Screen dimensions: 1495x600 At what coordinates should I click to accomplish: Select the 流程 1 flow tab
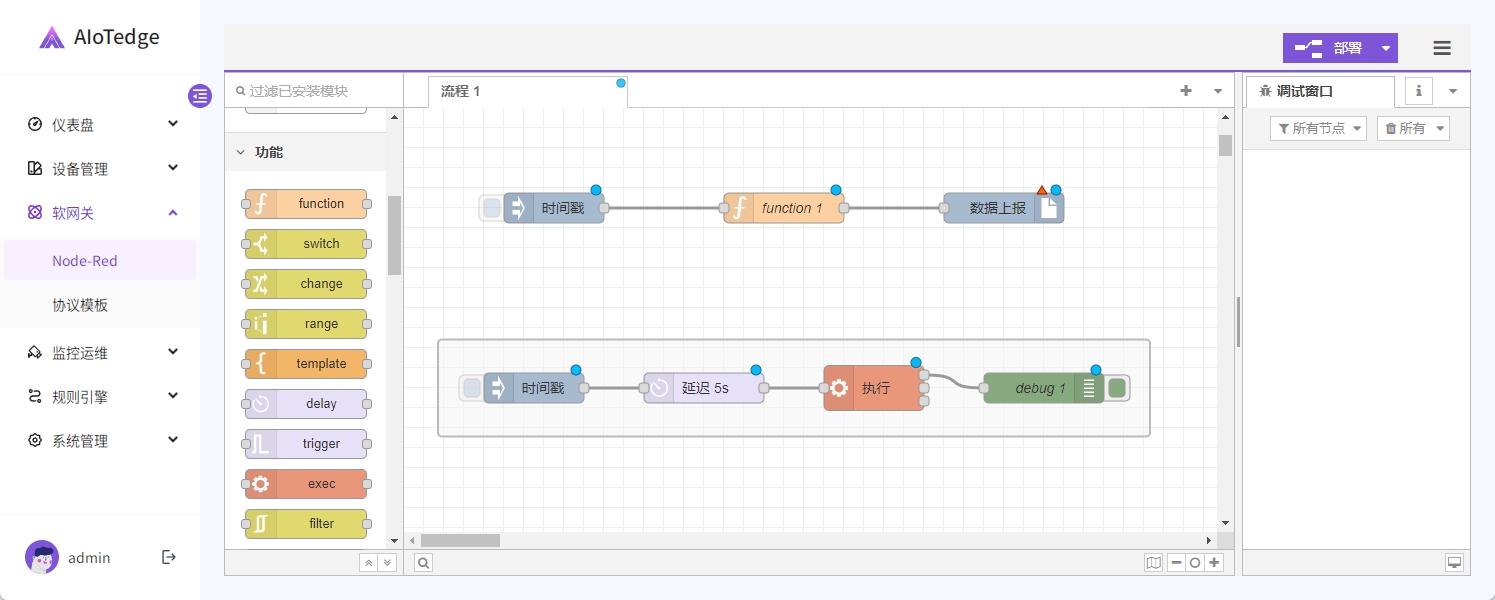(x=461, y=91)
